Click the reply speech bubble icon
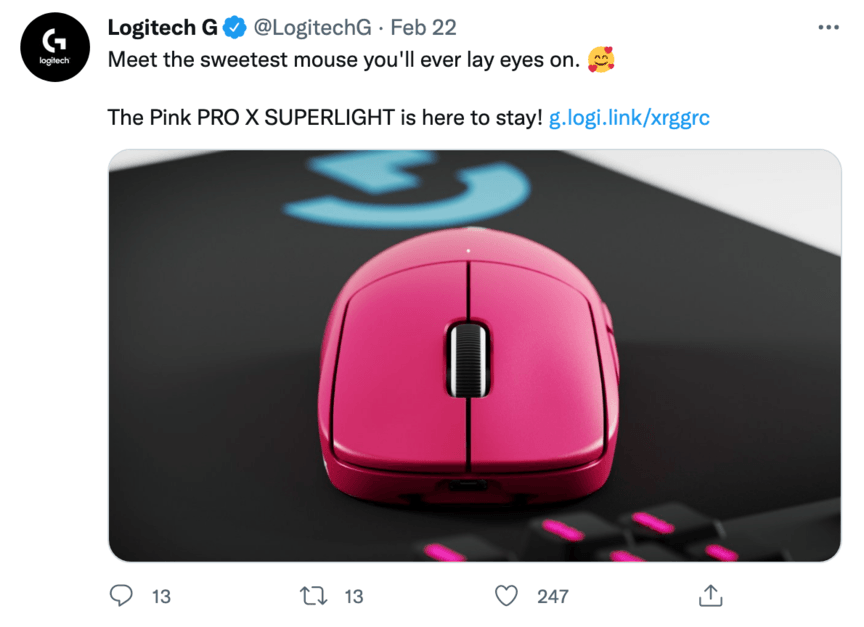This screenshot has width=864, height=627. tap(121, 596)
